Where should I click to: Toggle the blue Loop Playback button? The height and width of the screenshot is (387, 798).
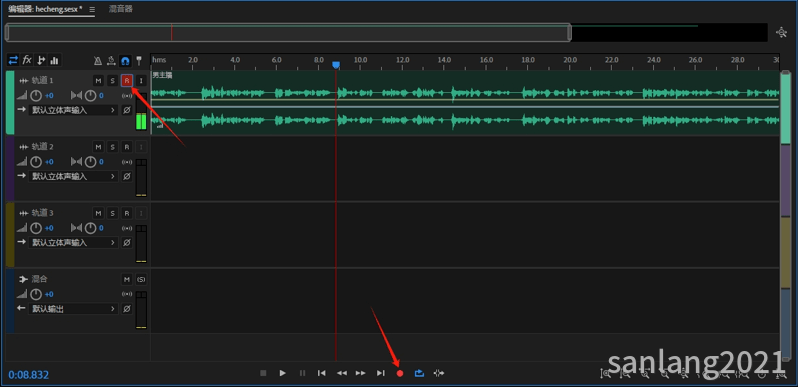point(419,373)
